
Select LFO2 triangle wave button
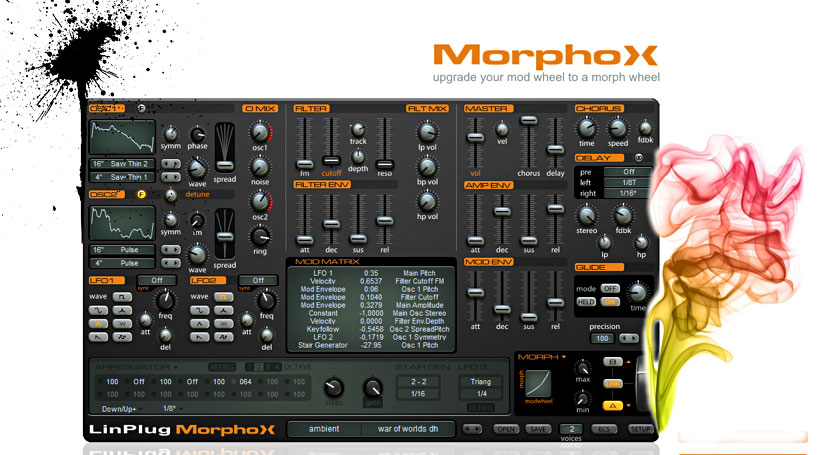[x=199, y=324]
